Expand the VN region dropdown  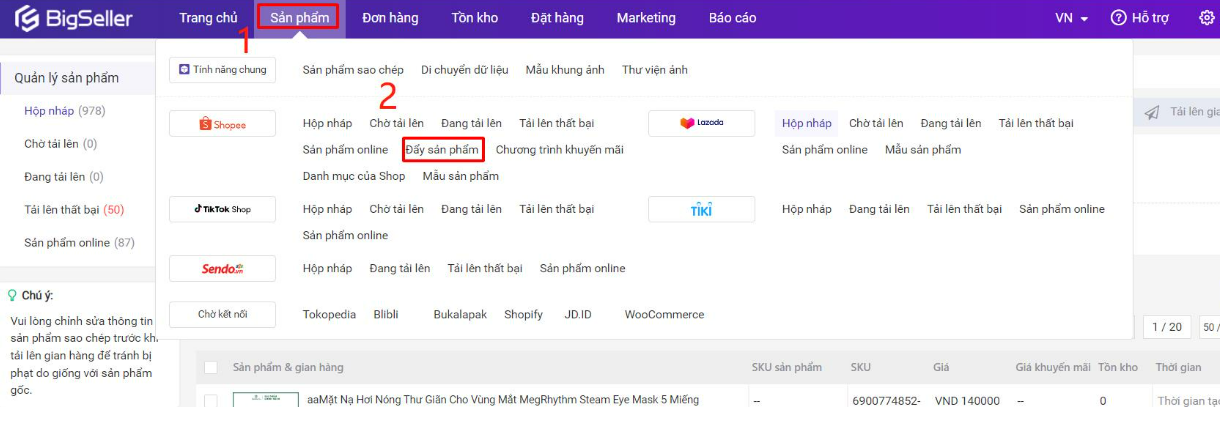[x=1071, y=18]
